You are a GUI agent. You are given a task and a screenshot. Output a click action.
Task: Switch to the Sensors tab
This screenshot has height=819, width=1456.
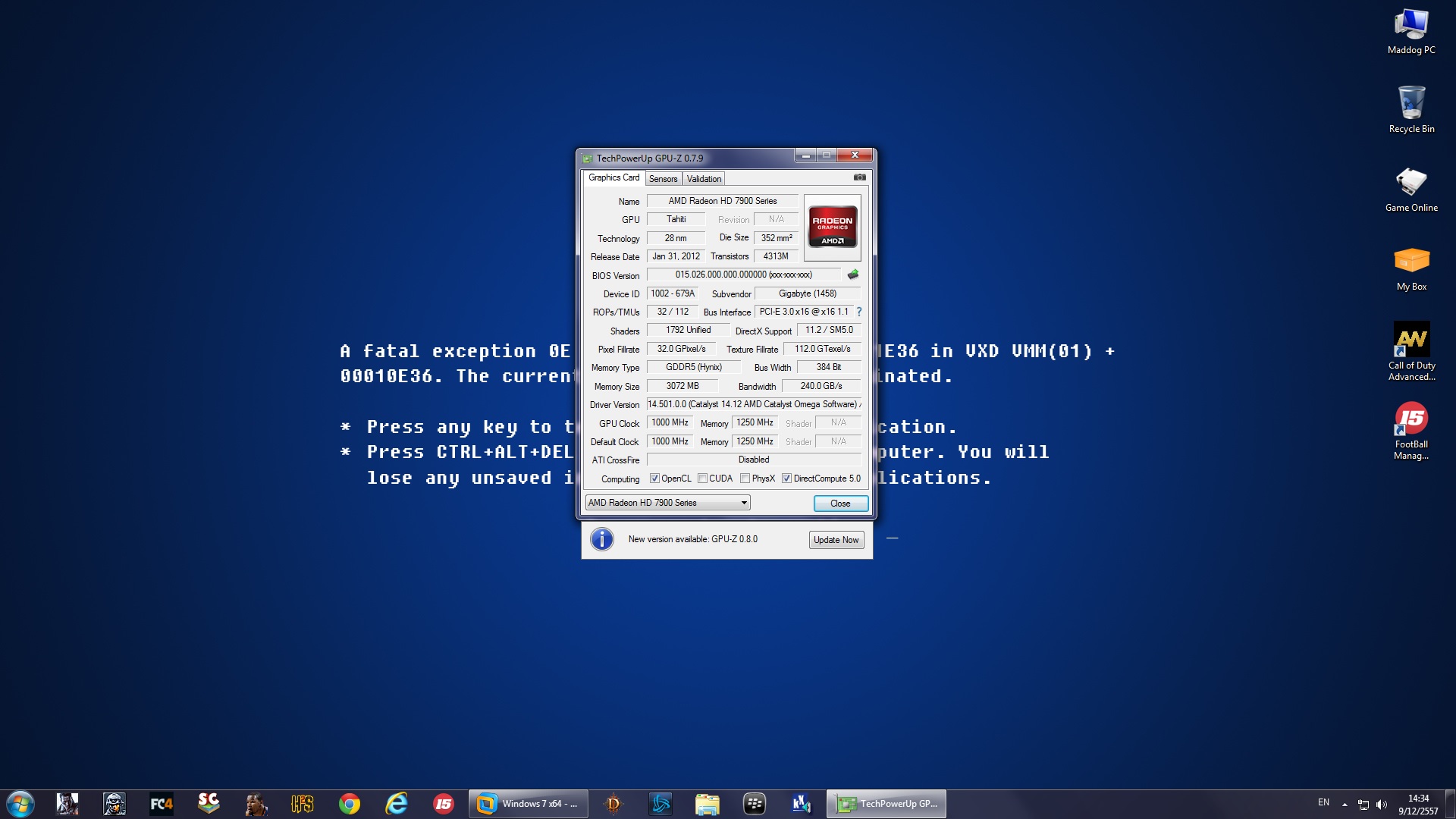(x=663, y=179)
